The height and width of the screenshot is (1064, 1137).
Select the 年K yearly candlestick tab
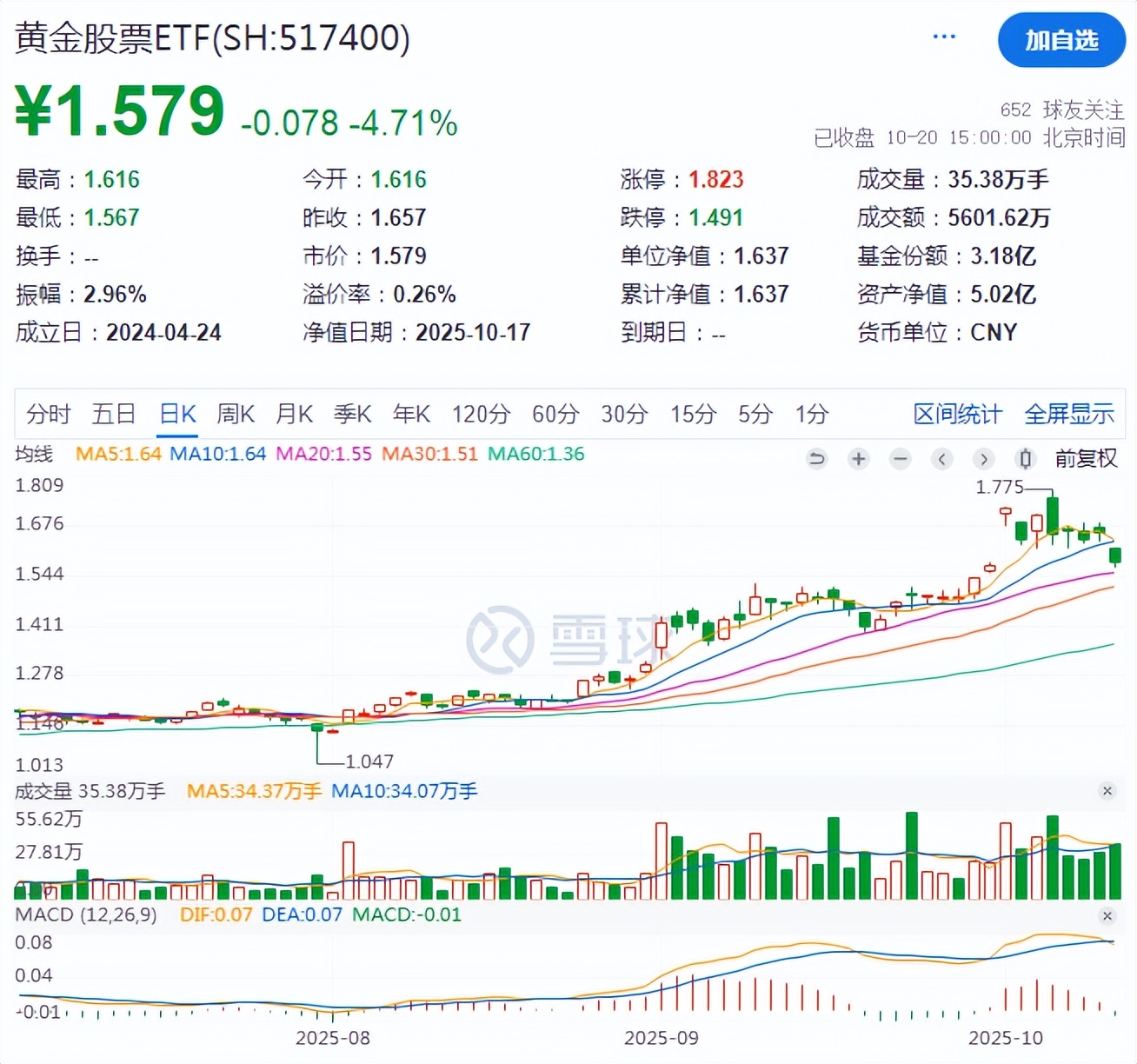(411, 414)
